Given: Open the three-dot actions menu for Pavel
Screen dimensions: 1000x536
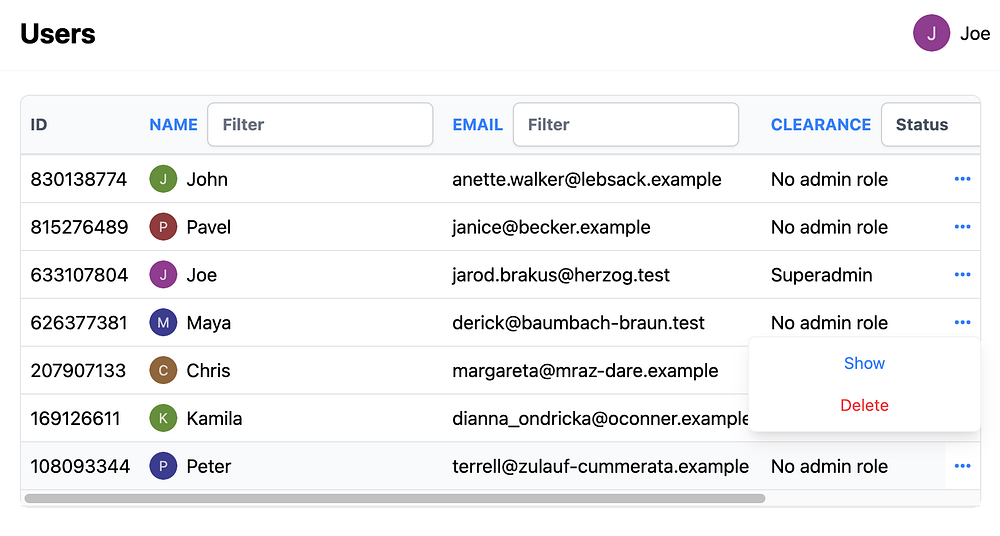Looking at the screenshot, I should coord(963,227).
